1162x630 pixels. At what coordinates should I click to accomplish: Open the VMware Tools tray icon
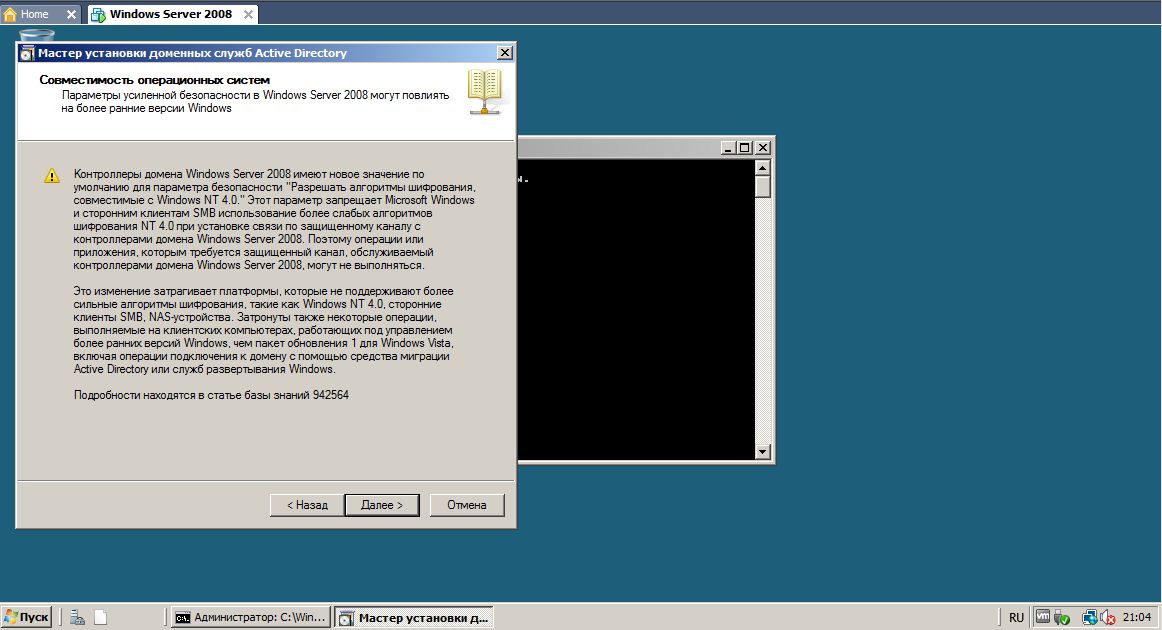(1043, 616)
